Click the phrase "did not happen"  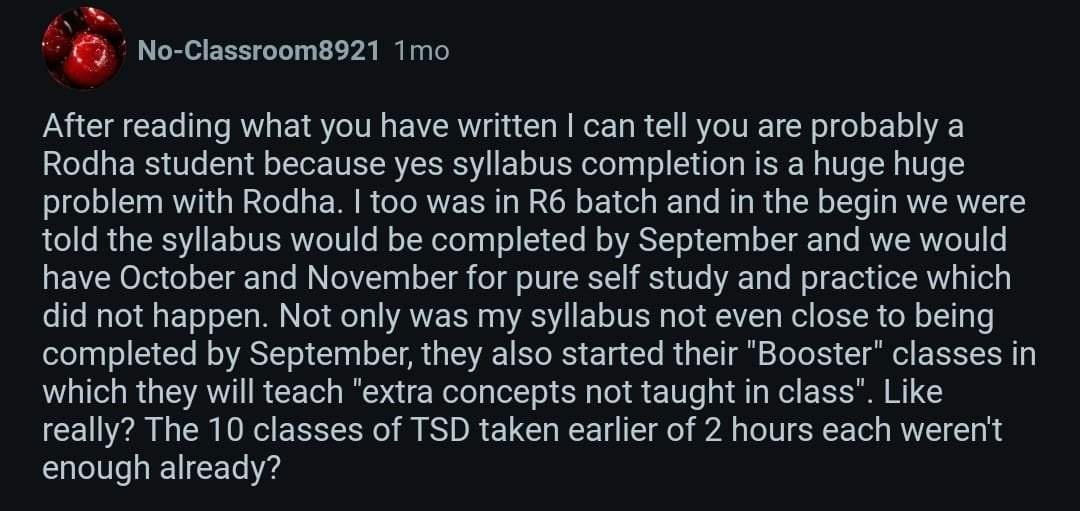coord(154,316)
